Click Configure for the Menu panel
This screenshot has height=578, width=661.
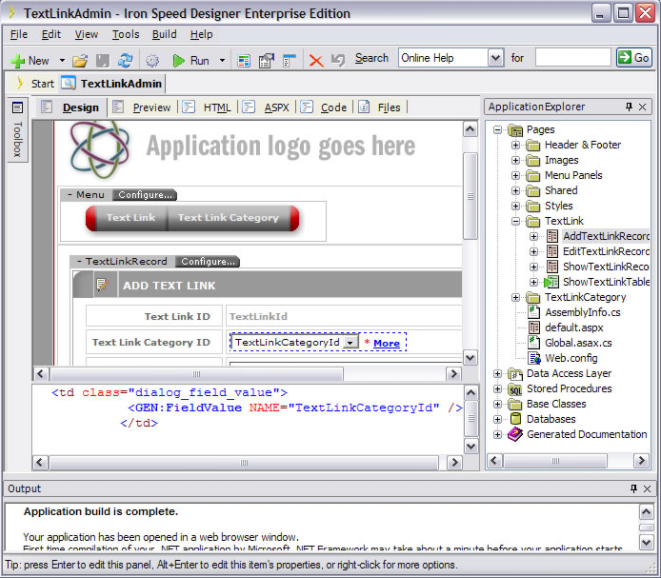click(x=145, y=195)
